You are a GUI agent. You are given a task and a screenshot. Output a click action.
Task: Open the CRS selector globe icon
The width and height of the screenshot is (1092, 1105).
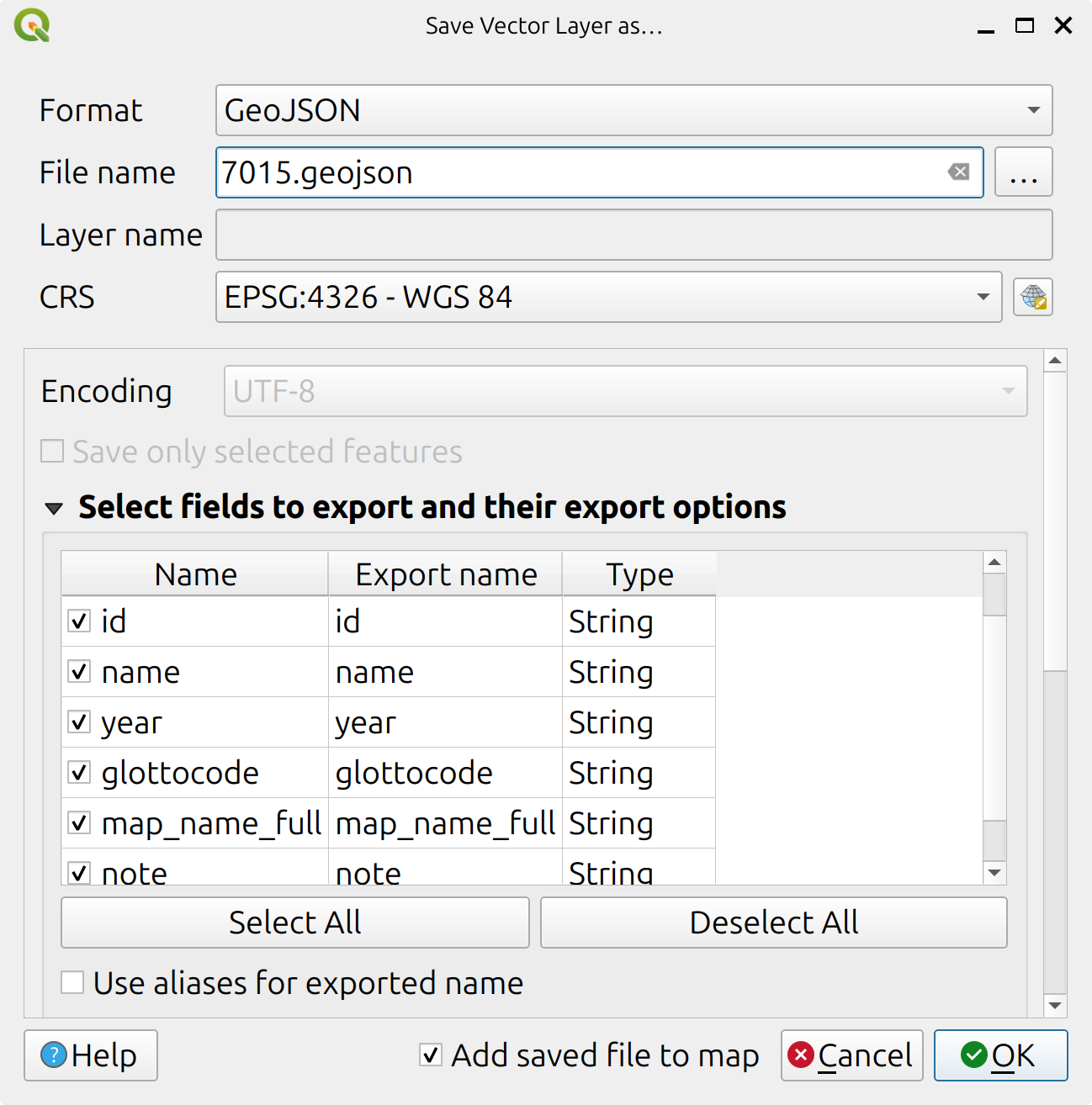[x=1035, y=298]
